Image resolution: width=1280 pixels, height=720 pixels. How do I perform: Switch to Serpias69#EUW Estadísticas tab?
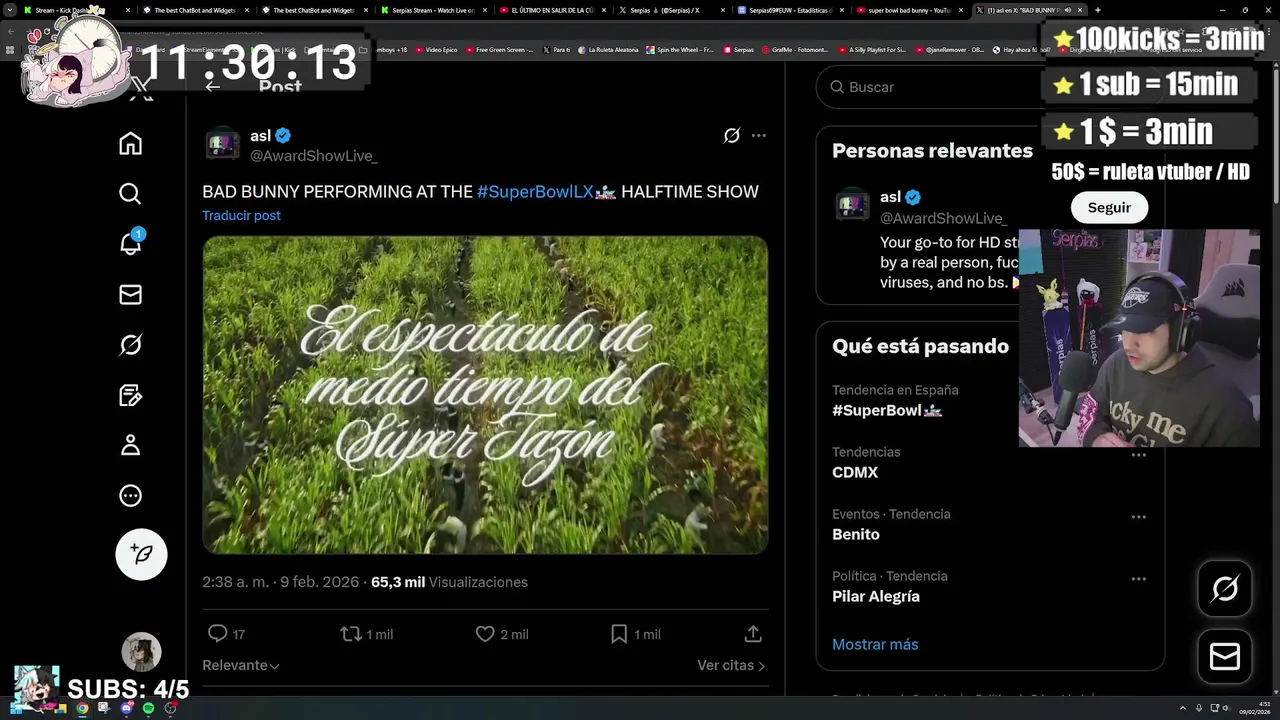(x=790, y=10)
